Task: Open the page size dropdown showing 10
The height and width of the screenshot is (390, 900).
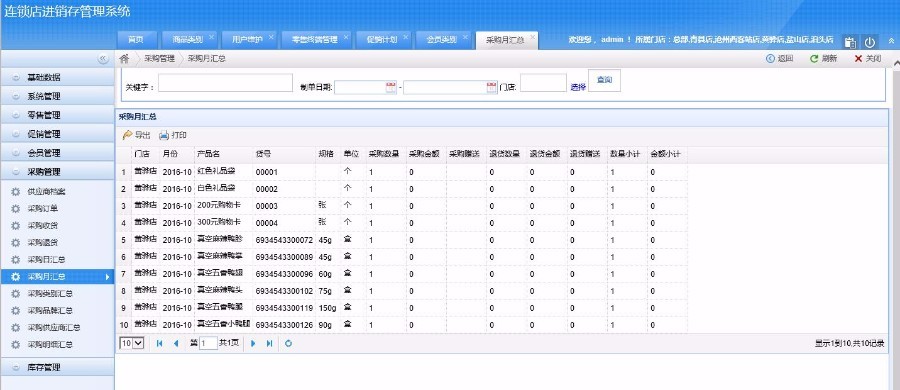Action: click(131, 343)
